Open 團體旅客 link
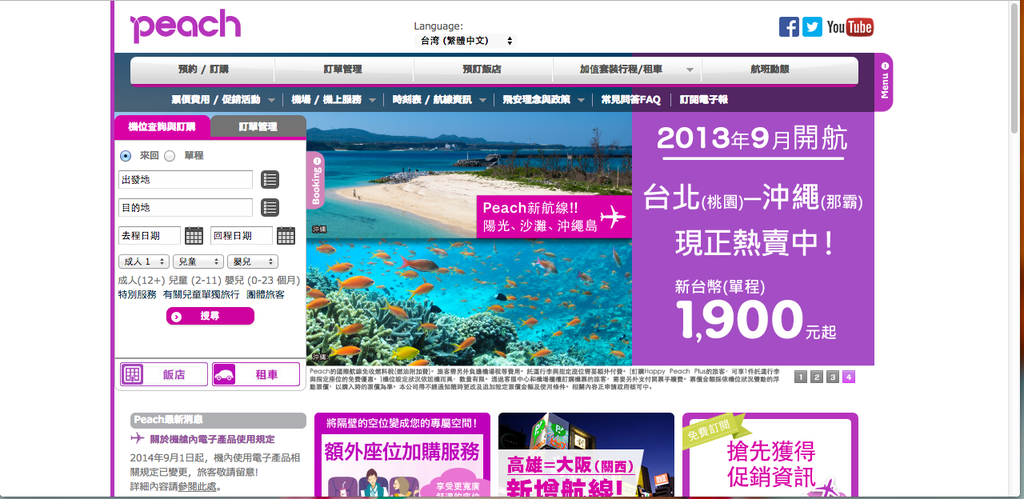Viewport: 1024px width, 499px height. (265, 295)
